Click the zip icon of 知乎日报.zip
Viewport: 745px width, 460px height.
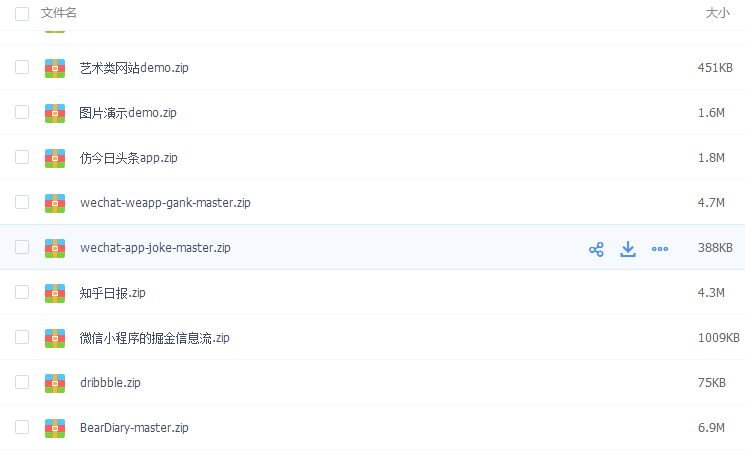55,293
